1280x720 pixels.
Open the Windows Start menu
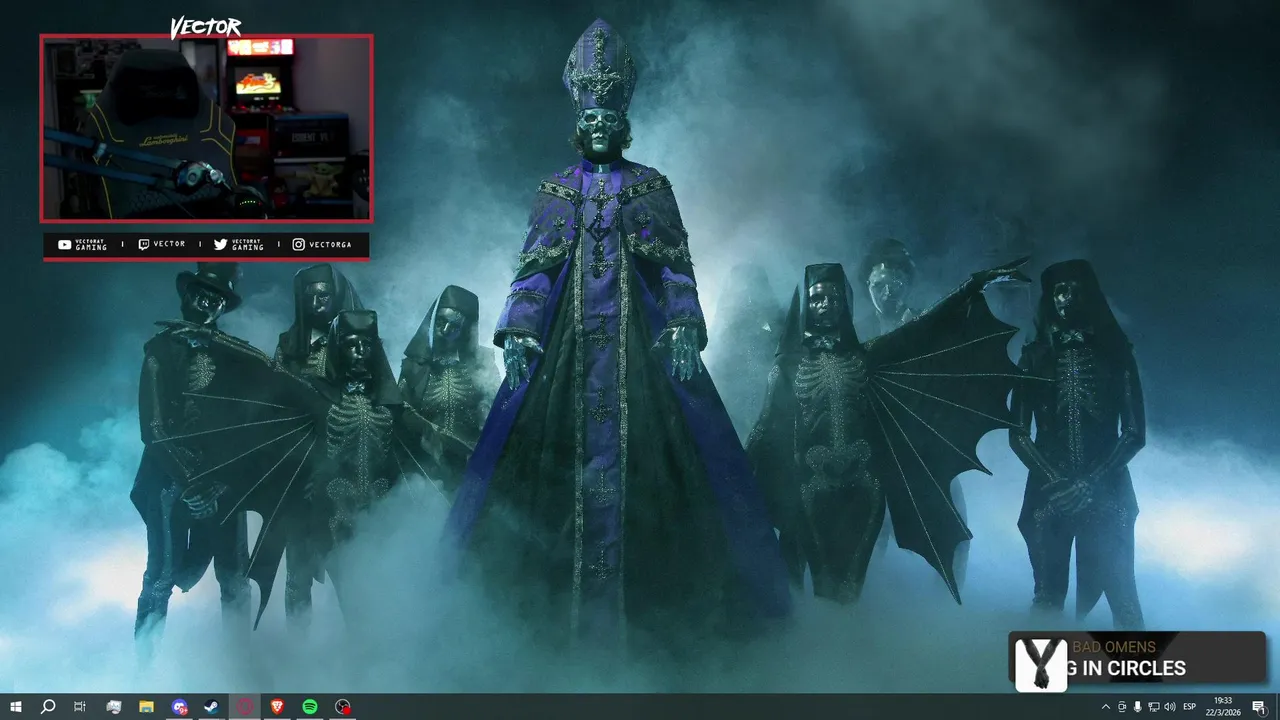click(x=16, y=707)
